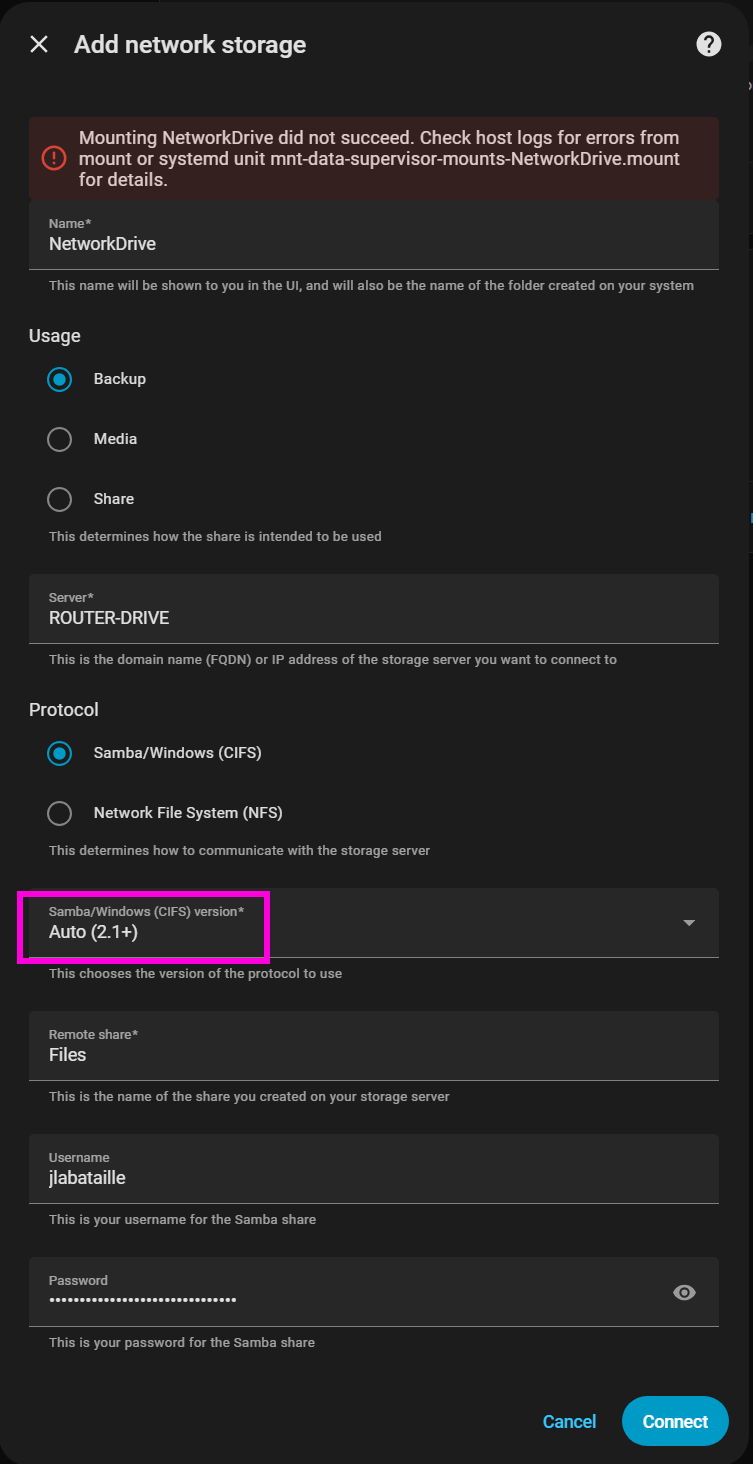Show password with the eye icon
Screen dimensions: 753x1464
(684, 1292)
